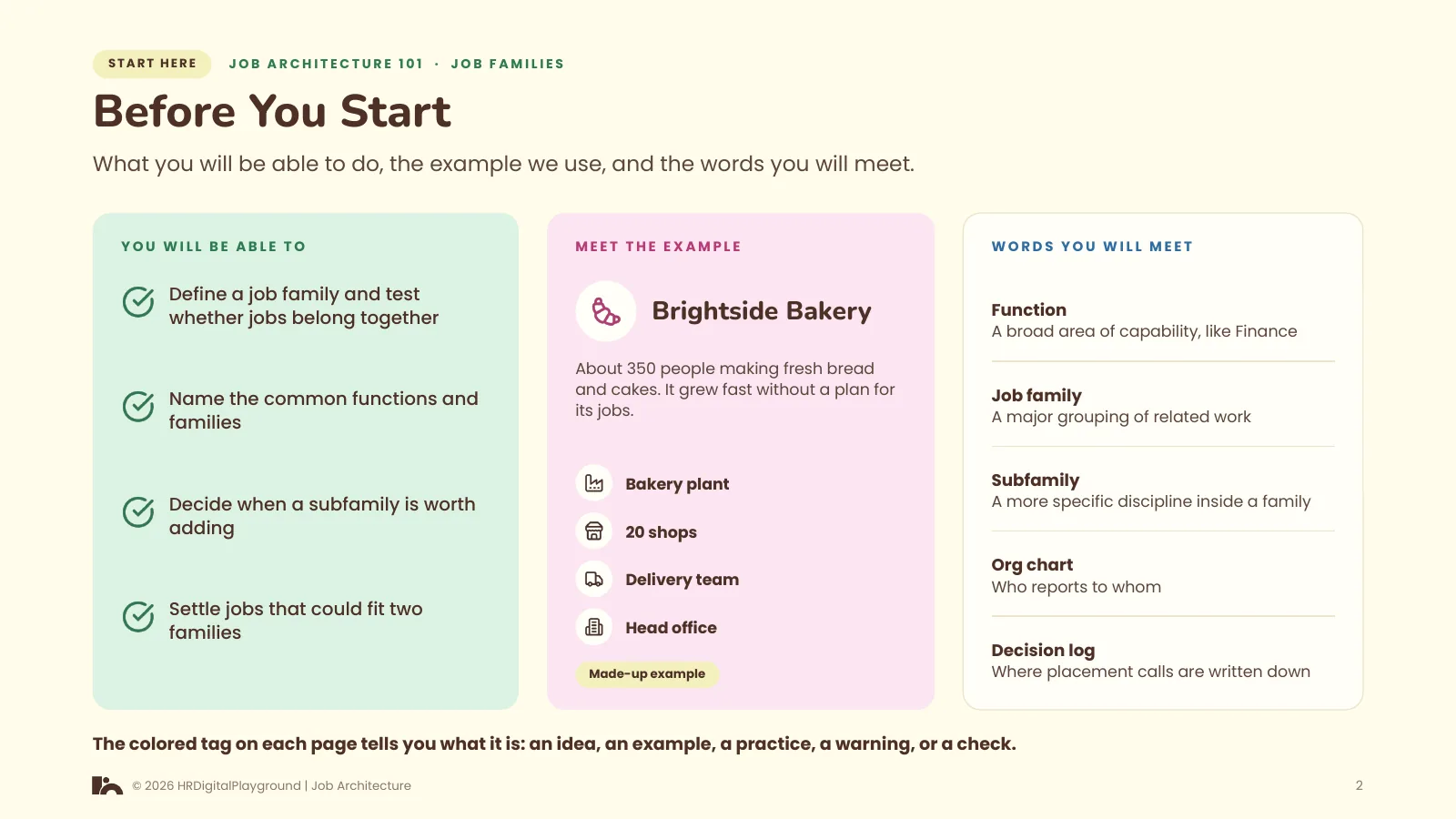Click the croissant icon beside Brightside Bakery
Screen dimensions: 1456x819
click(x=606, y=311)
